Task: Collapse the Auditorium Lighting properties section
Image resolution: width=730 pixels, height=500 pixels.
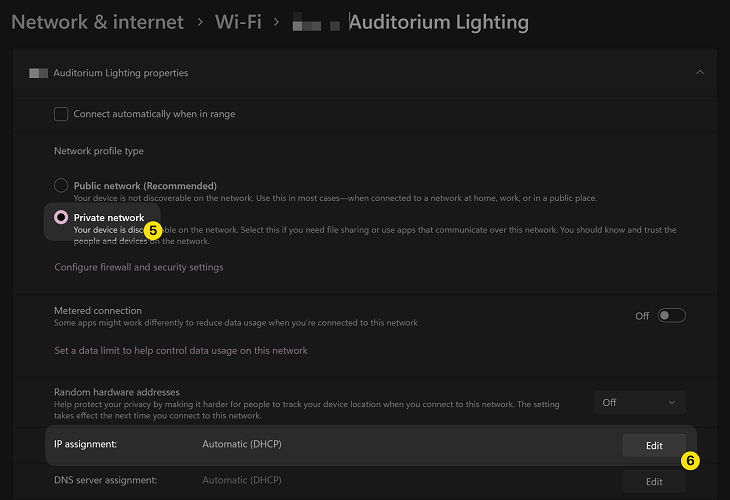Action: [x=700, y=73]
